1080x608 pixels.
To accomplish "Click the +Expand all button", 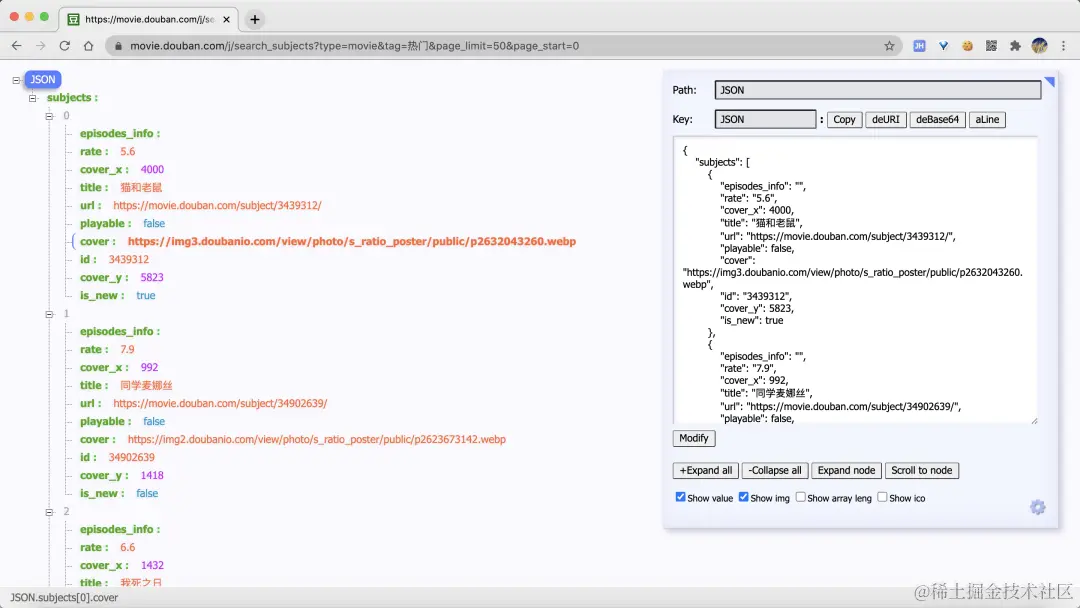I will click(705, 470).
